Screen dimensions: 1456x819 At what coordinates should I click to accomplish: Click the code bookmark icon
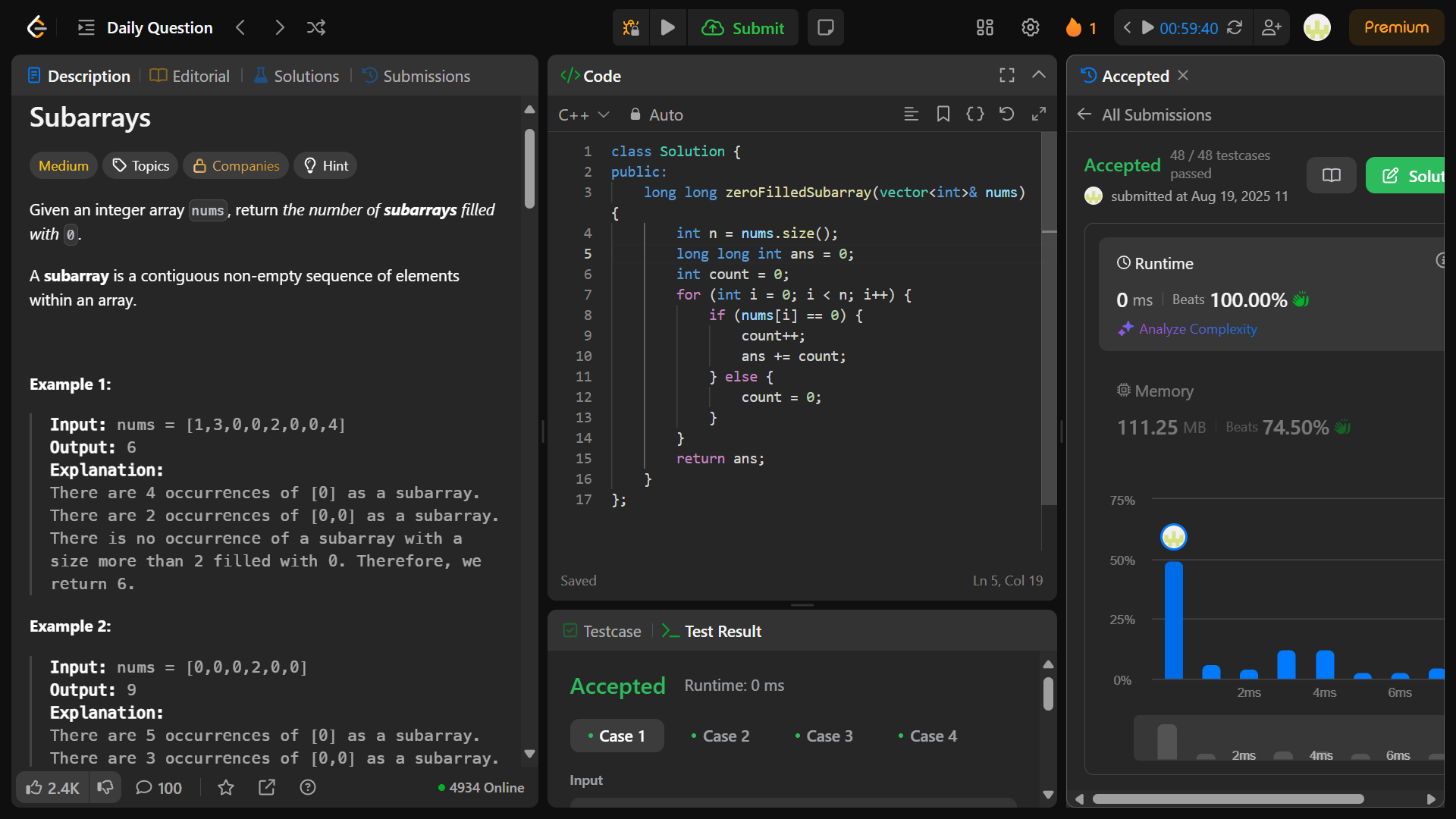943,115
